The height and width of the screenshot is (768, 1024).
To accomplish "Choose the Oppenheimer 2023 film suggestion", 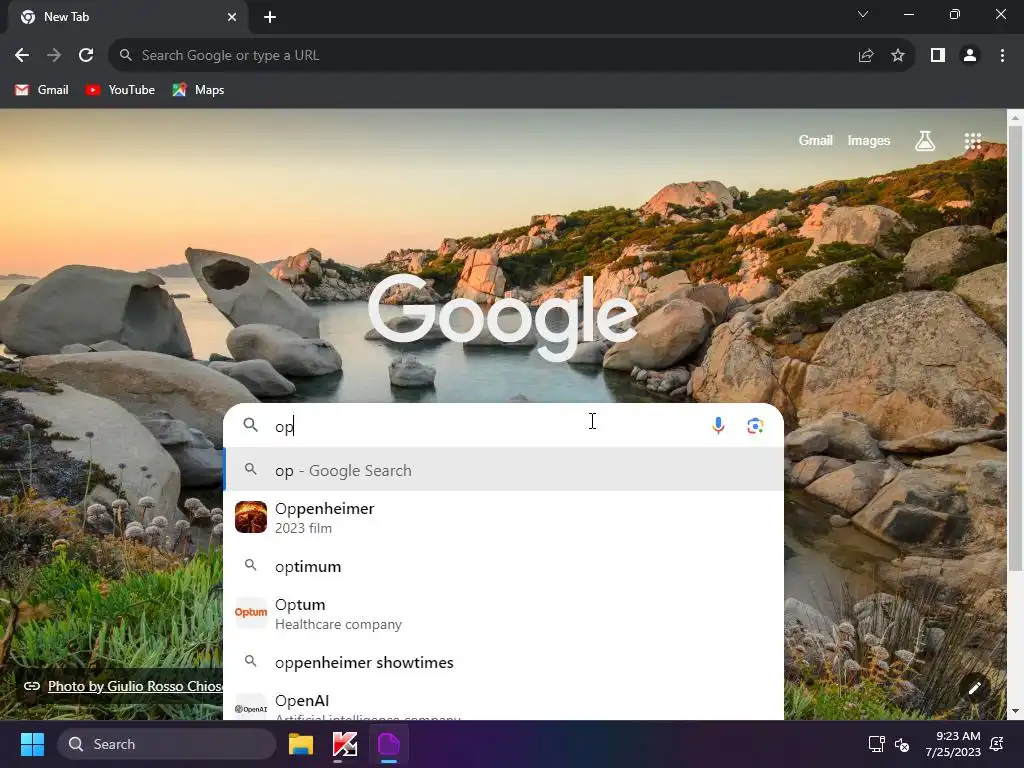I will point(504,518).
